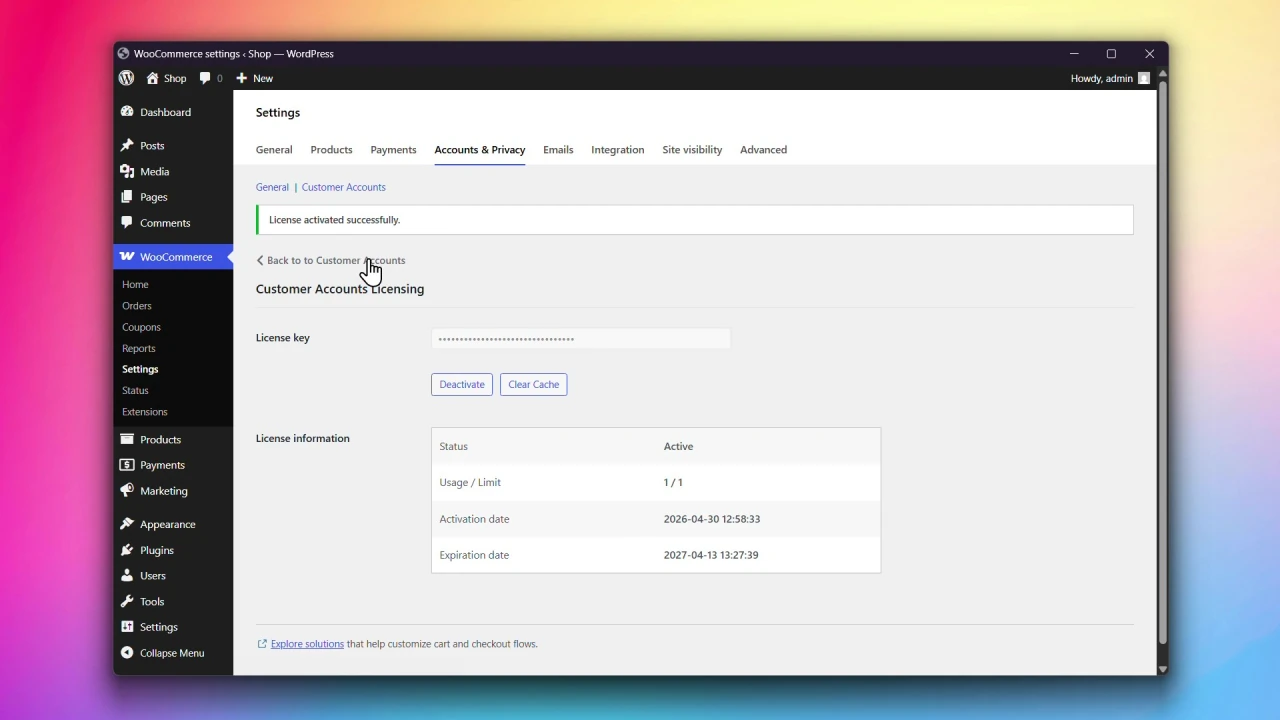Click the Users person icon

click(x=127, y=576)
